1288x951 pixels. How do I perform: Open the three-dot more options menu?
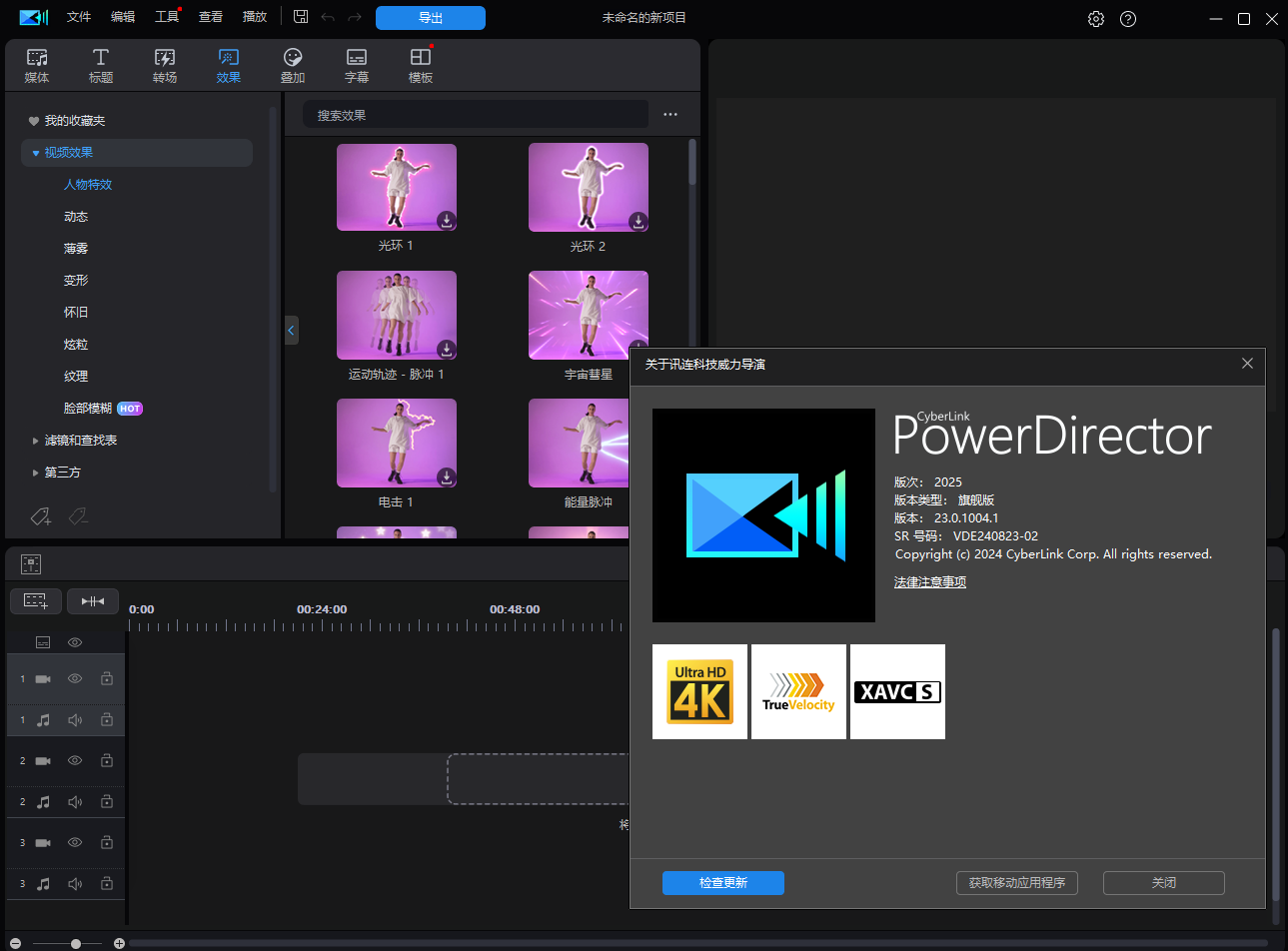670,115
